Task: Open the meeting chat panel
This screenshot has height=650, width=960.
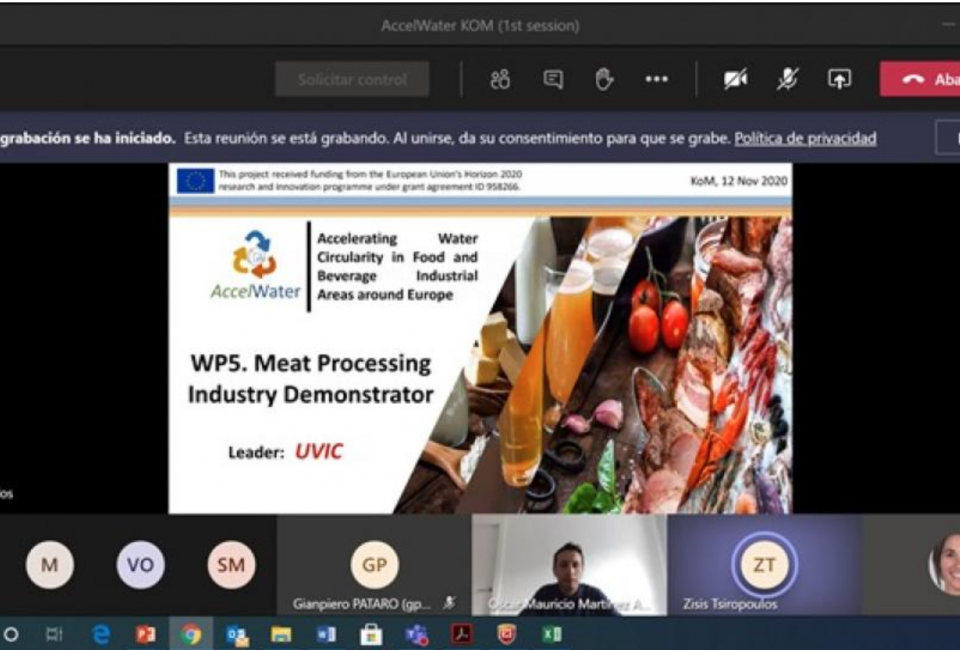Action: tap(552, 80)
